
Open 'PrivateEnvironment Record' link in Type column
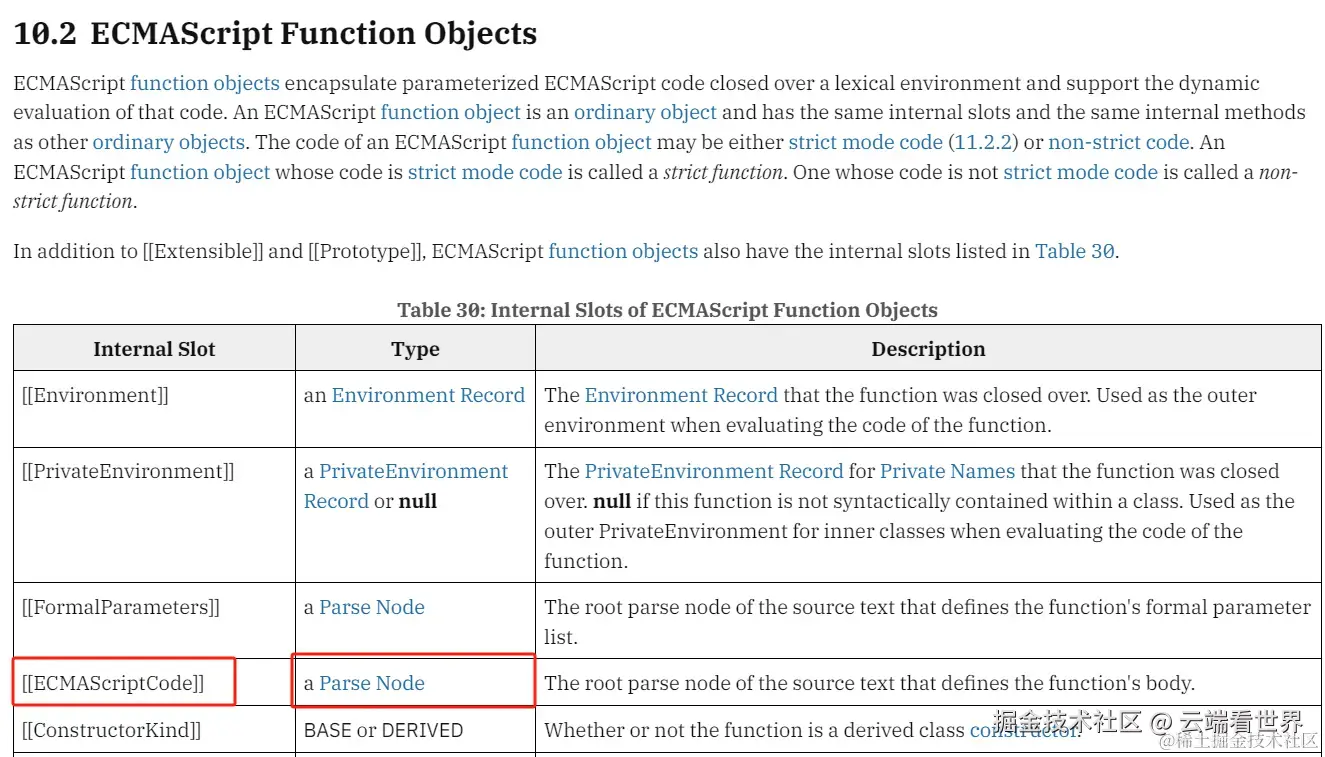[x=406, y=486]
